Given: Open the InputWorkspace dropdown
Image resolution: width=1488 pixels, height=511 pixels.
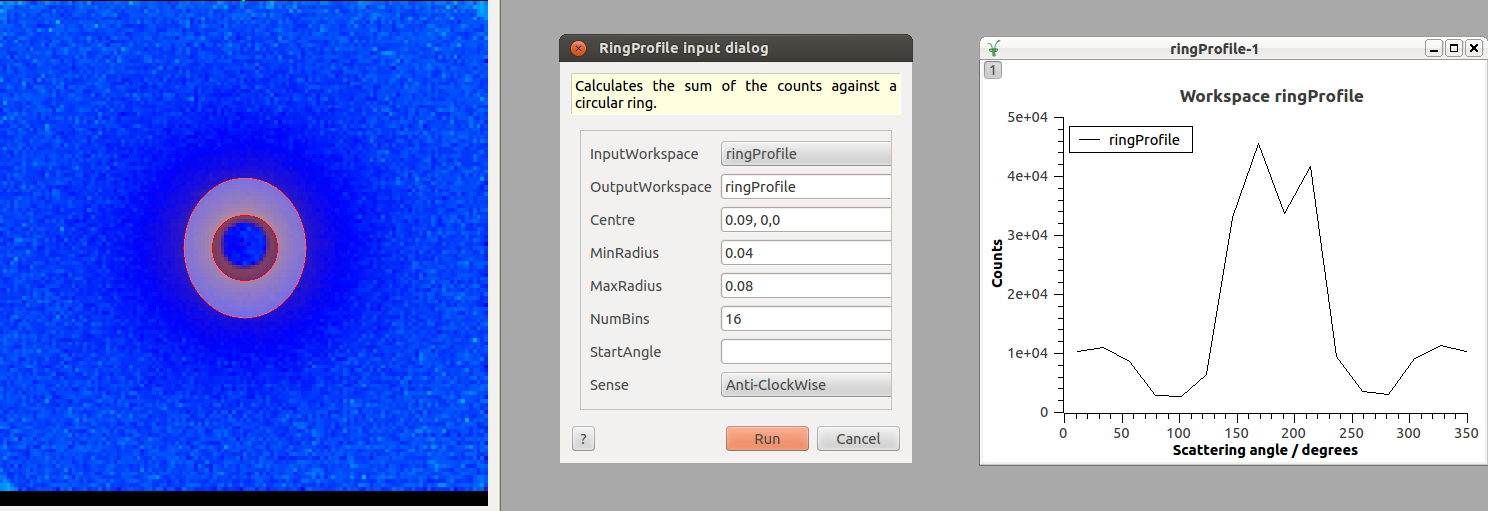Looking at the screenshot, I should pyautogui.click(x=806, y=154).
